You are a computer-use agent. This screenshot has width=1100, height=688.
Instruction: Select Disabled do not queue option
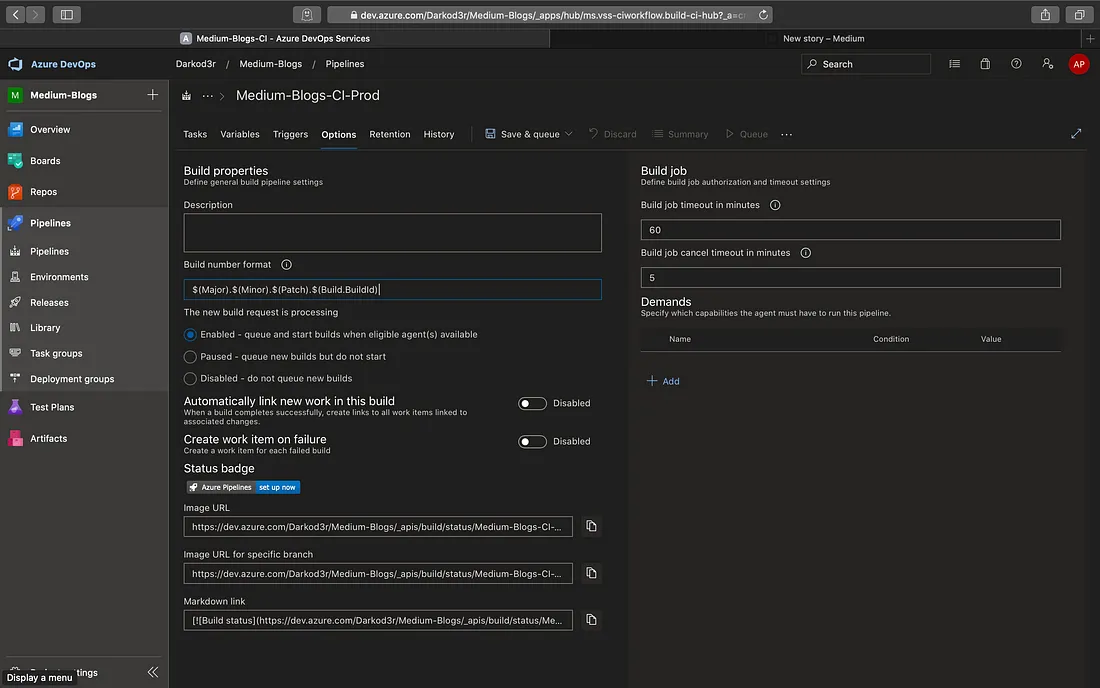(190, 378)
